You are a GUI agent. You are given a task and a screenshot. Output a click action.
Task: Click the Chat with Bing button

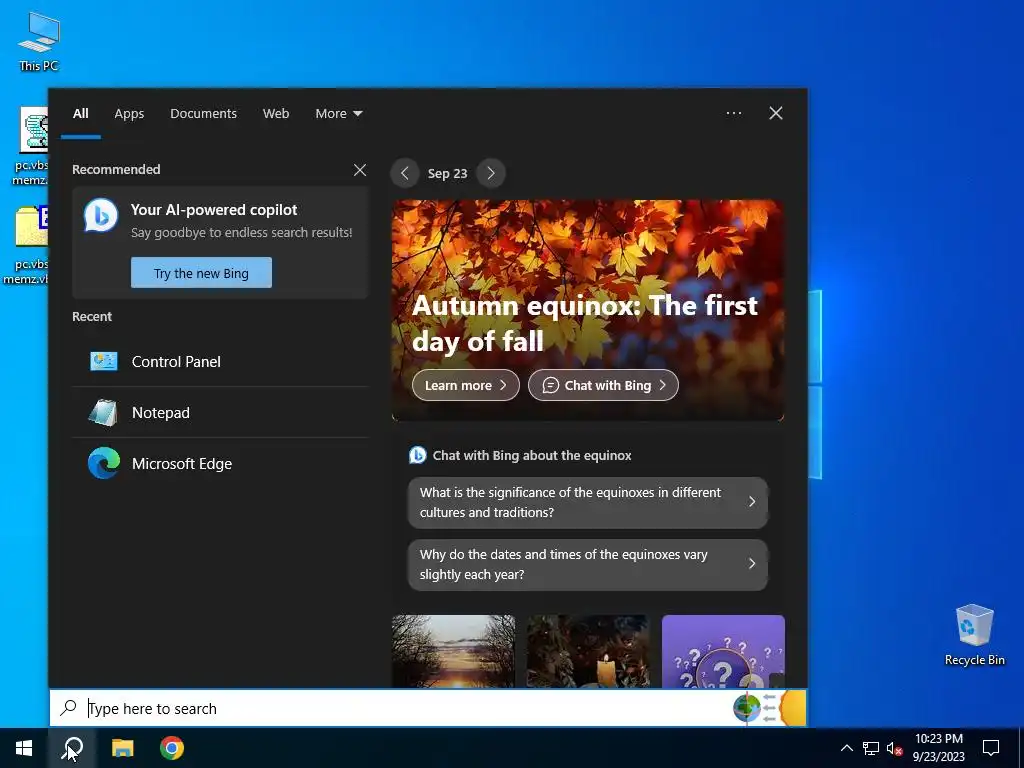(603, 385)
